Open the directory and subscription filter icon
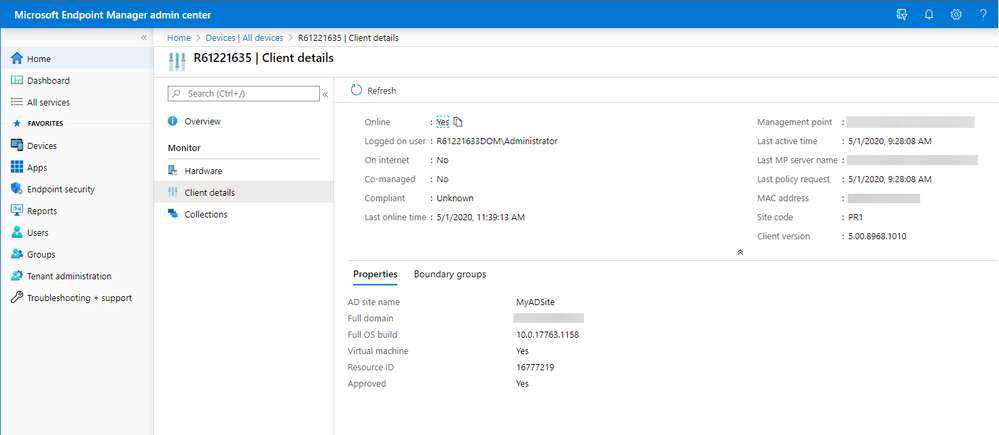The width and height of the screenshot is (999, 435). tap(901, 14)
